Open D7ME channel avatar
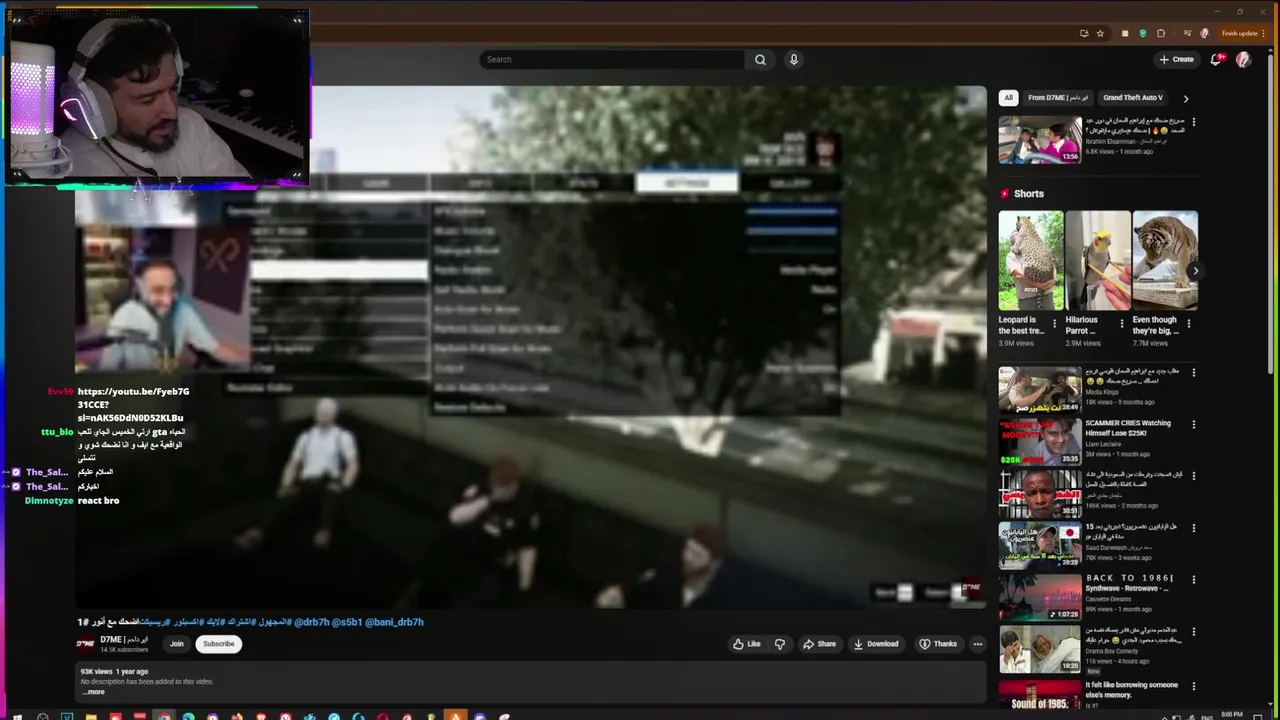This screenshot has height=720, width=1280. point(86,643)
